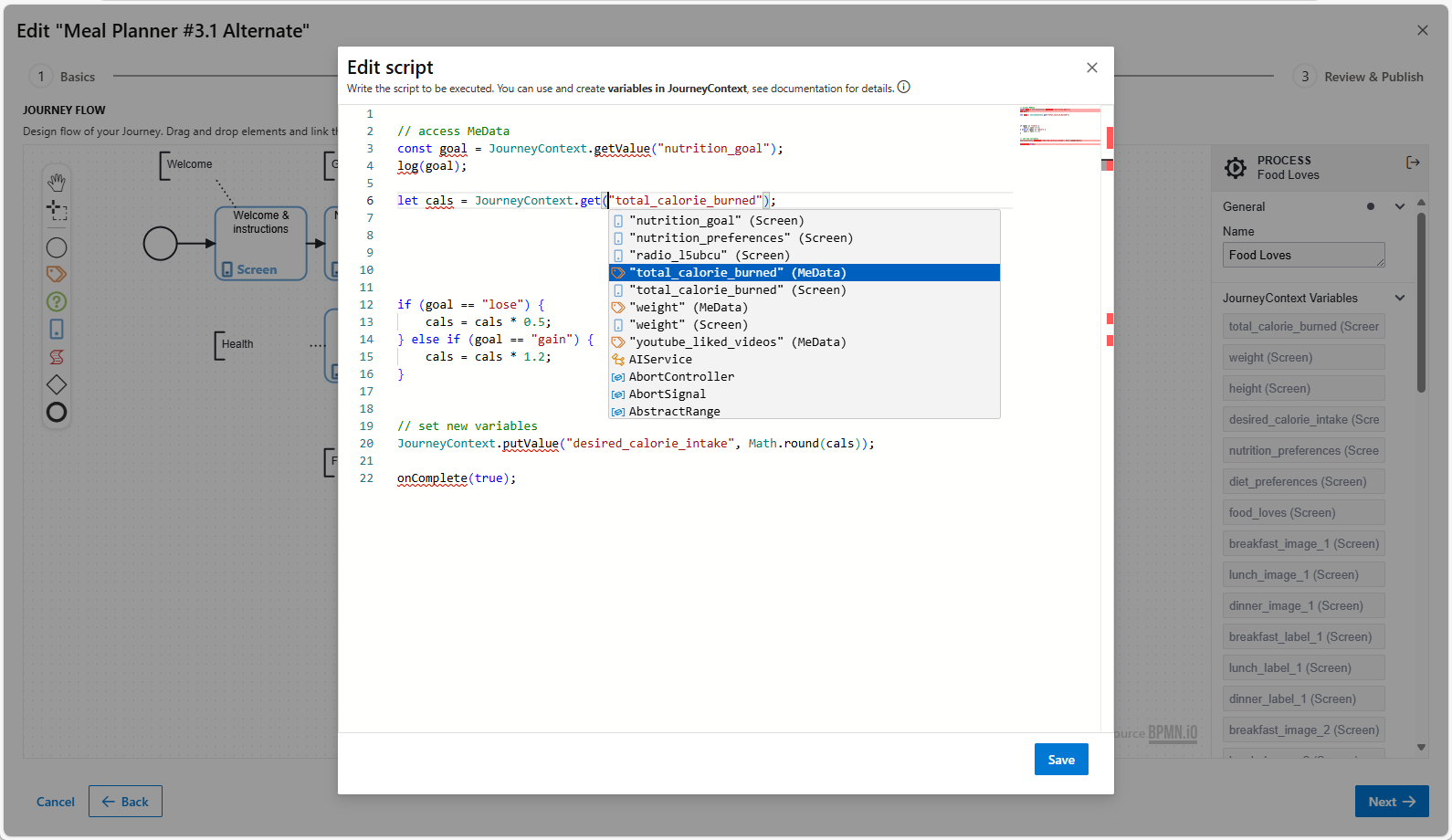
Task: Pick the green question mark element tool
Action: click(57, 301)
